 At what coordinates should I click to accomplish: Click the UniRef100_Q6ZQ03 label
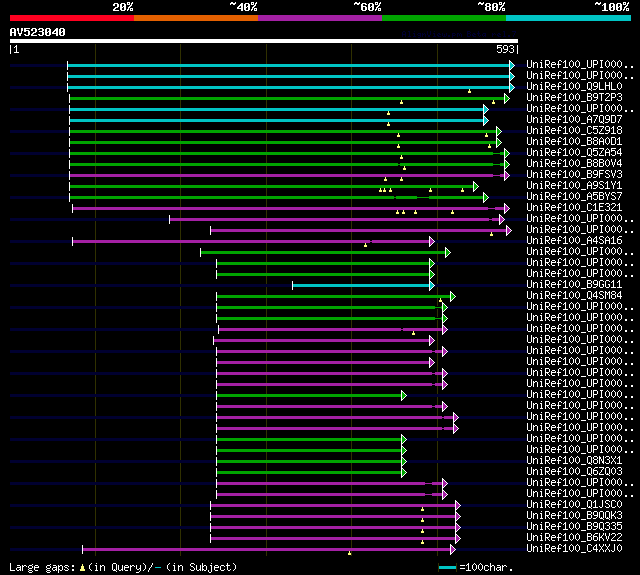[x=574, y=472]
